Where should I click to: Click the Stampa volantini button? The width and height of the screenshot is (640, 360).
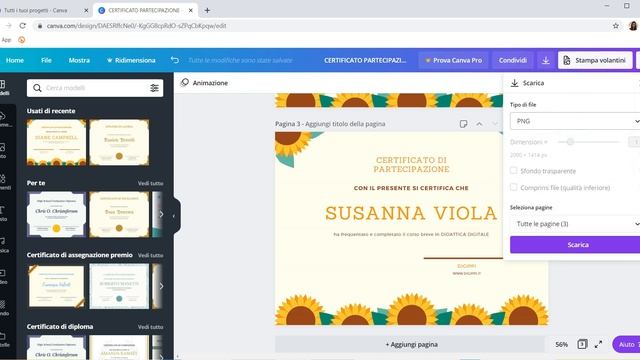[x=595, y=60]
